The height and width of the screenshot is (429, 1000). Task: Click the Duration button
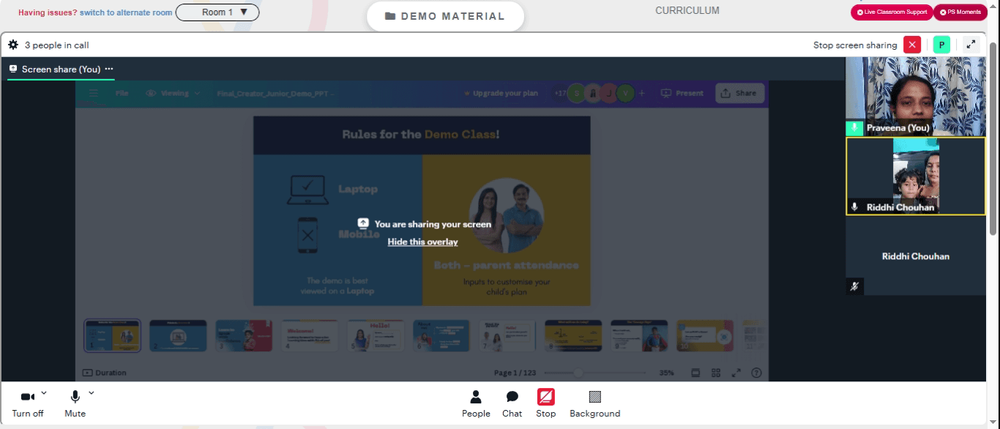[x=105, y=373]
